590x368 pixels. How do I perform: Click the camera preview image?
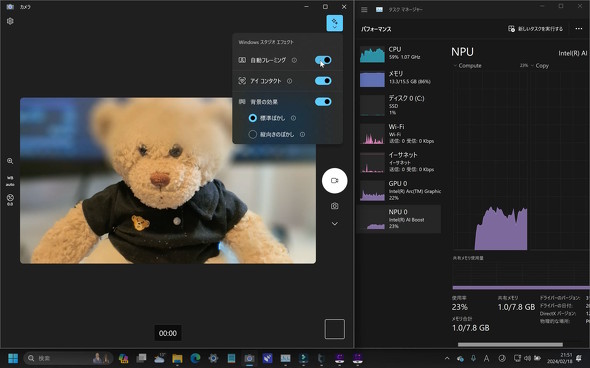tap(168, 181)
